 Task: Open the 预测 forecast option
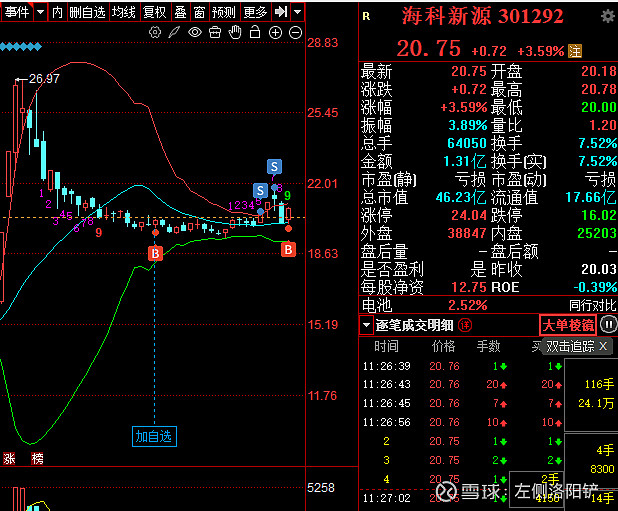pos(223,12)
